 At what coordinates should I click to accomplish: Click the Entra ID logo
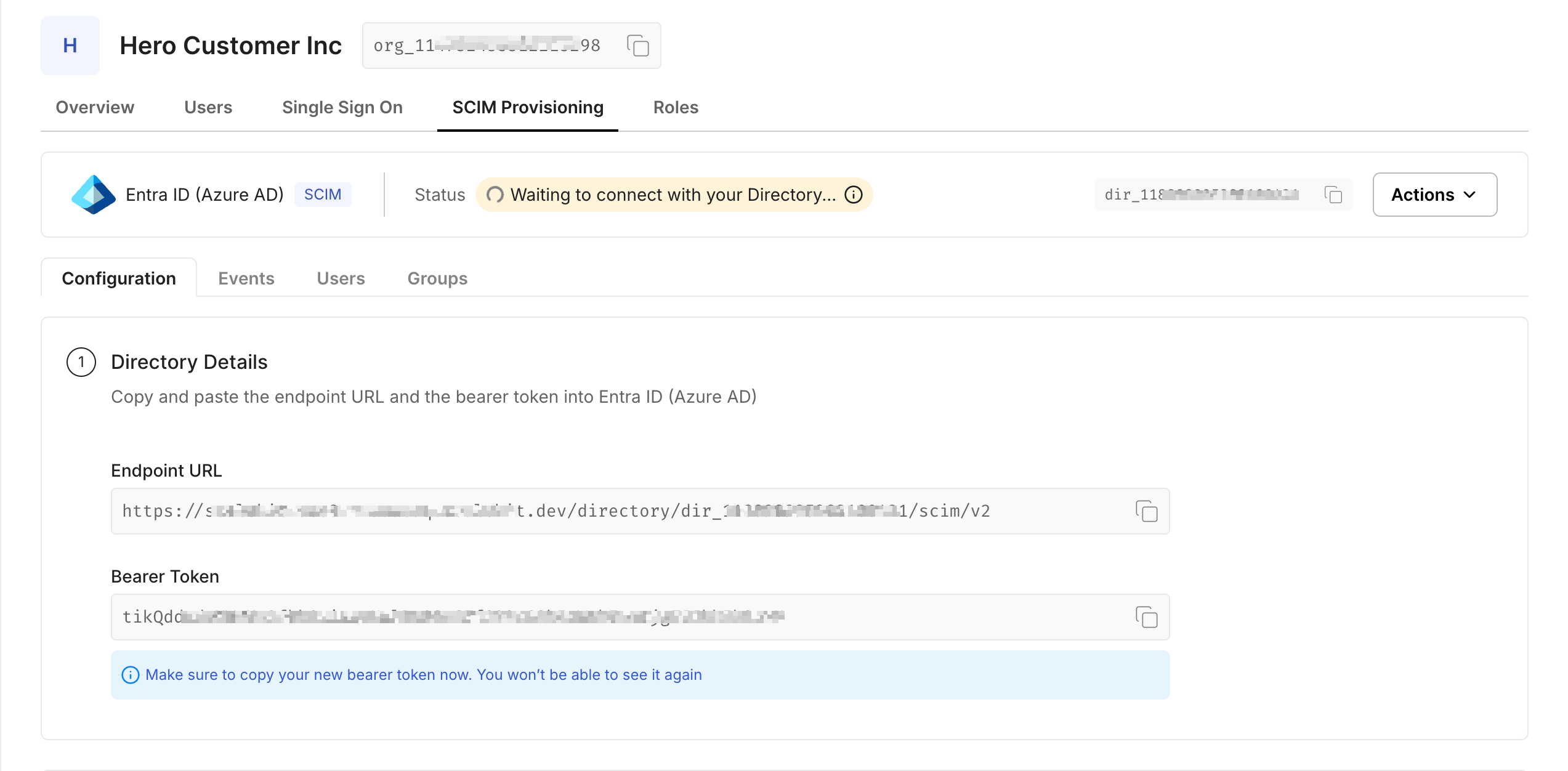[x=94, y=195]
